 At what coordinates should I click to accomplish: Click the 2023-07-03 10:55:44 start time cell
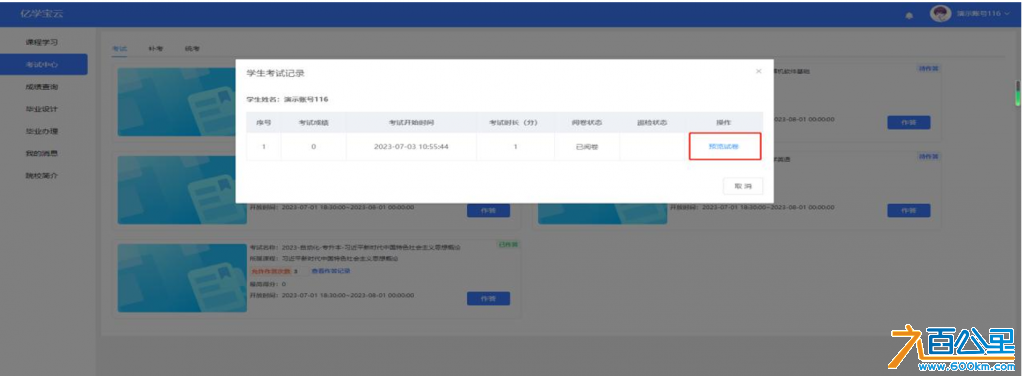point(411,147)
